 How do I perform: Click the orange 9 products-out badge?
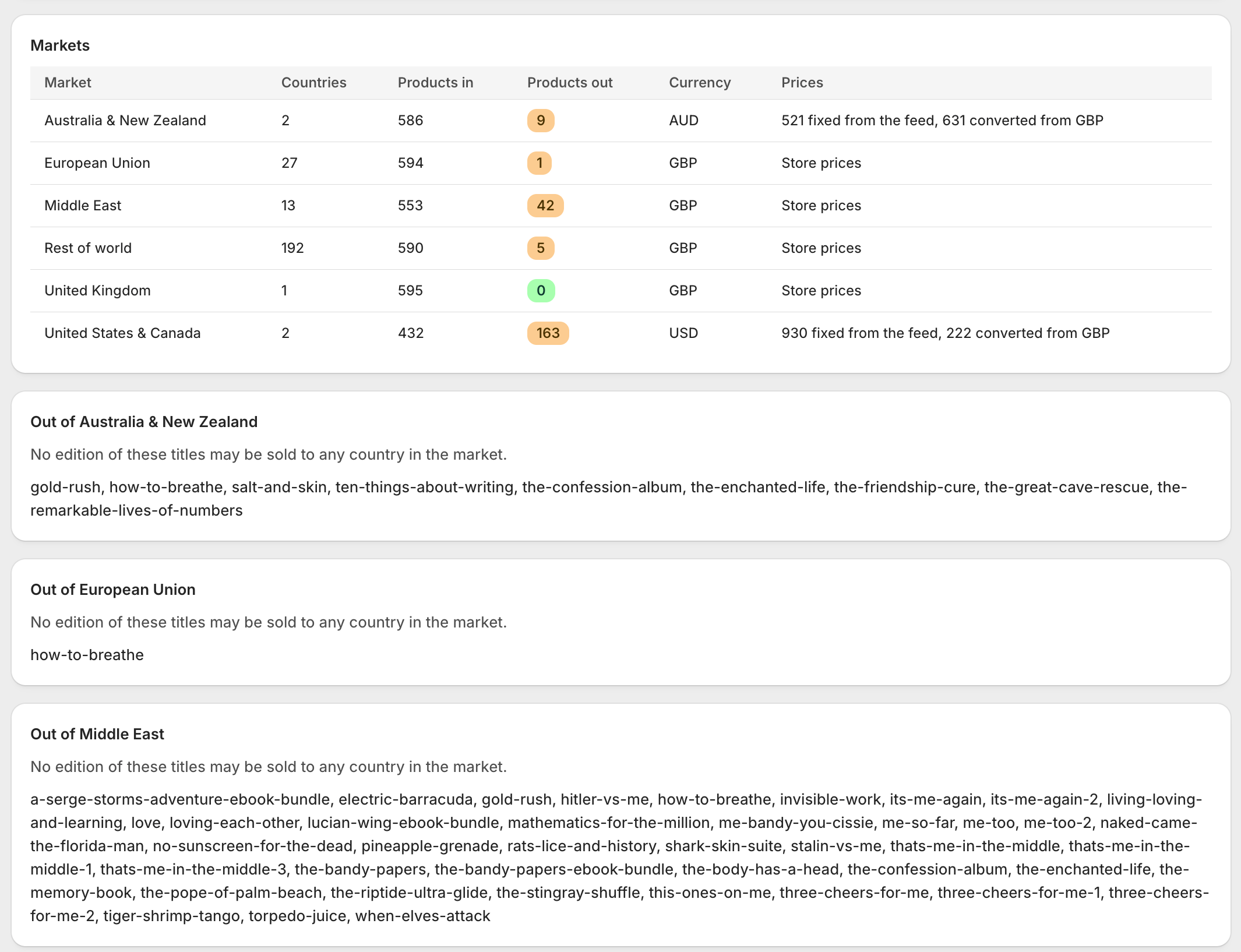tap(541, 121)
